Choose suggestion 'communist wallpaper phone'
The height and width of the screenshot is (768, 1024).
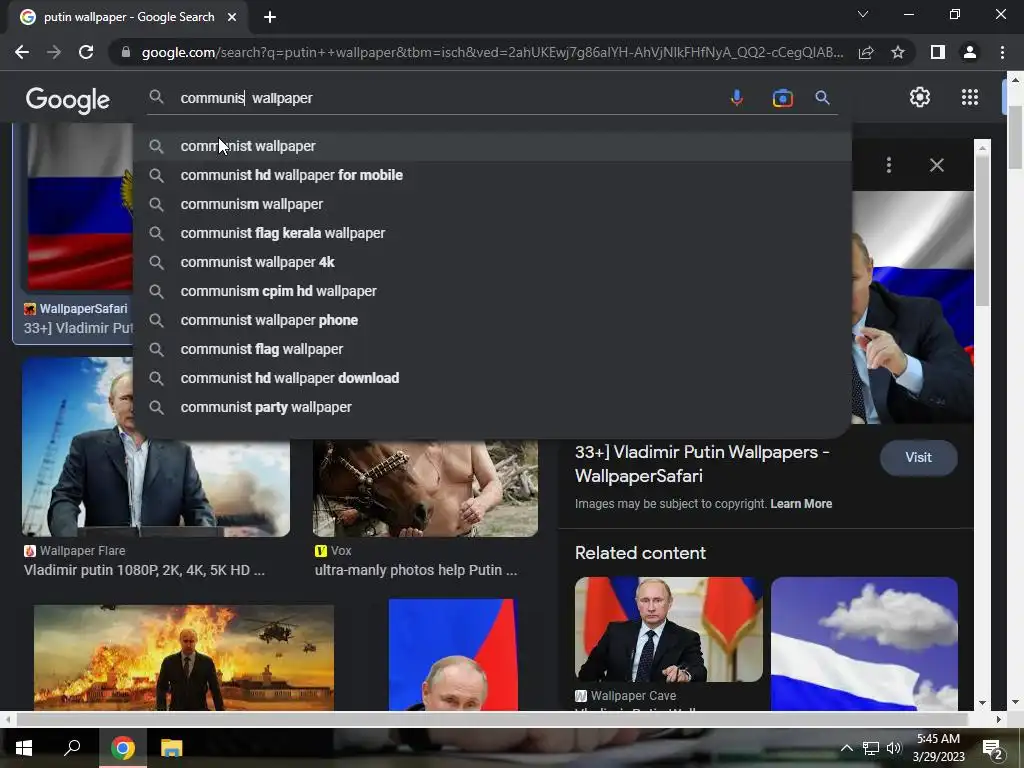[492, 320]
